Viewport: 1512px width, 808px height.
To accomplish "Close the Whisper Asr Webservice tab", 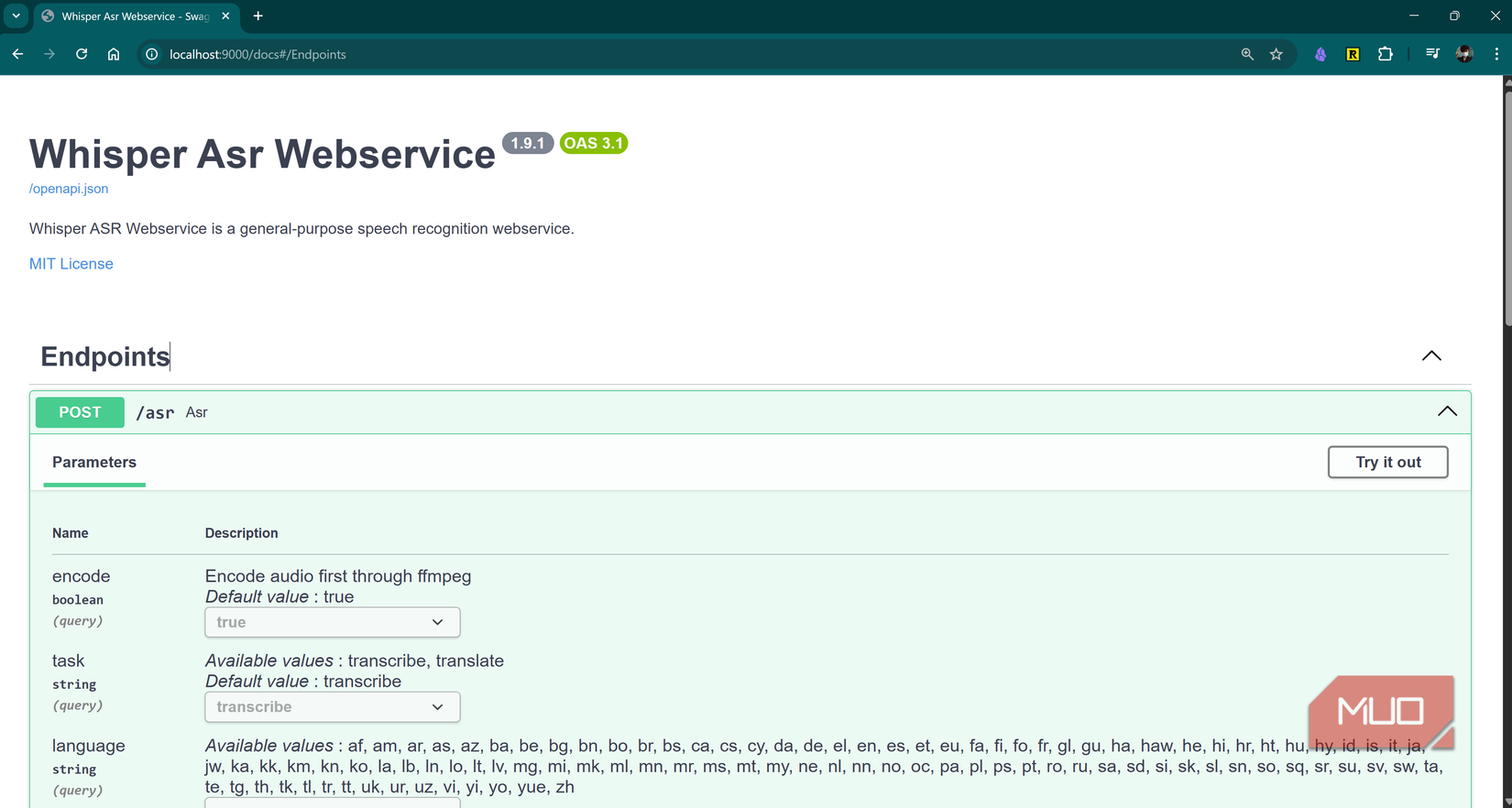I will coord(225,16).
